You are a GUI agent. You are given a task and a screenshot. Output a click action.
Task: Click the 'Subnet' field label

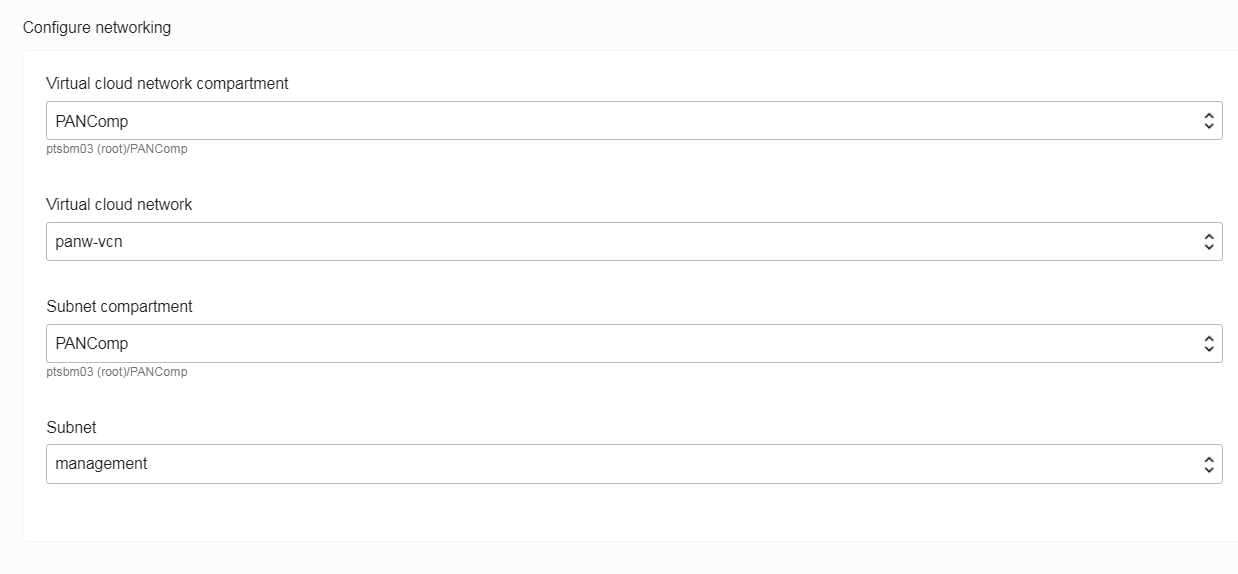(x=71, y=428)
